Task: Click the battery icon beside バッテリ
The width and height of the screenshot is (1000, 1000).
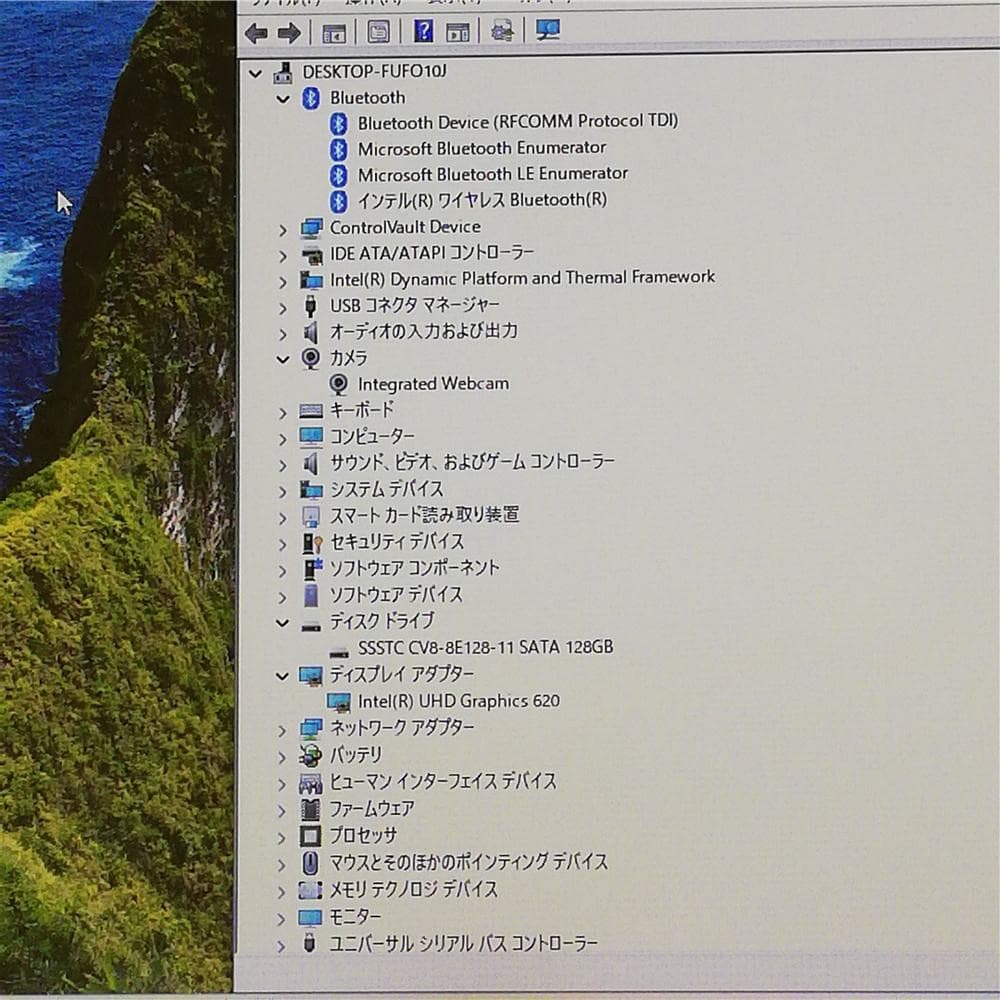Action: pyautogui.click(x=311, y=755)
